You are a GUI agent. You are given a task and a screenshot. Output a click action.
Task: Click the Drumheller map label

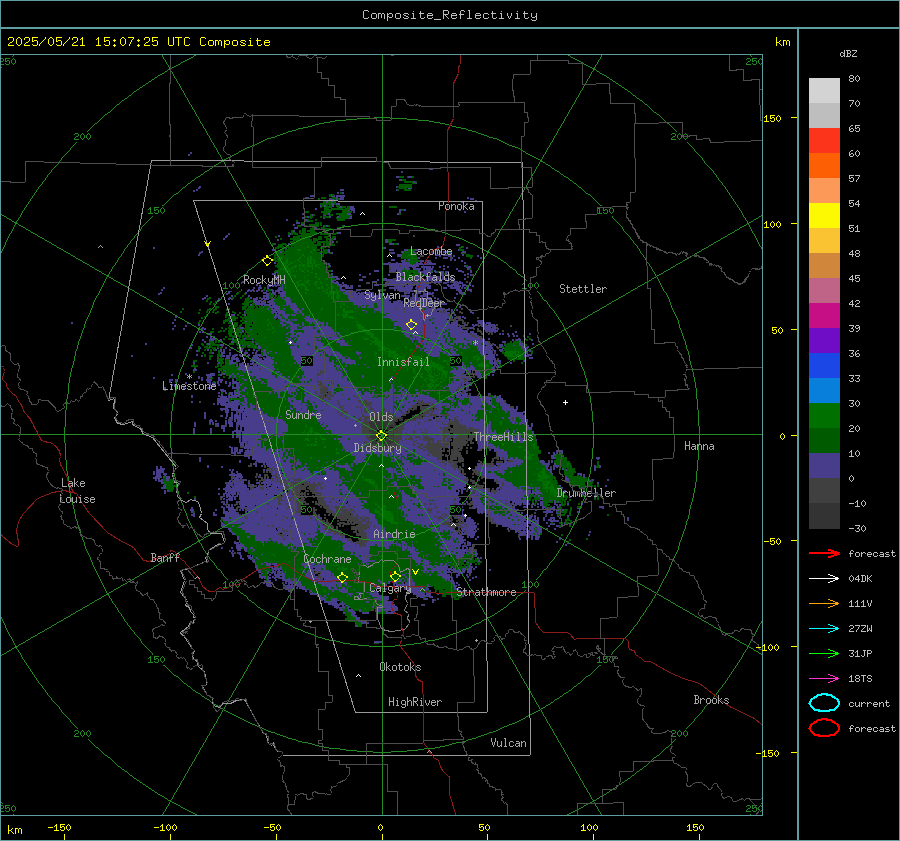point(586,493)
